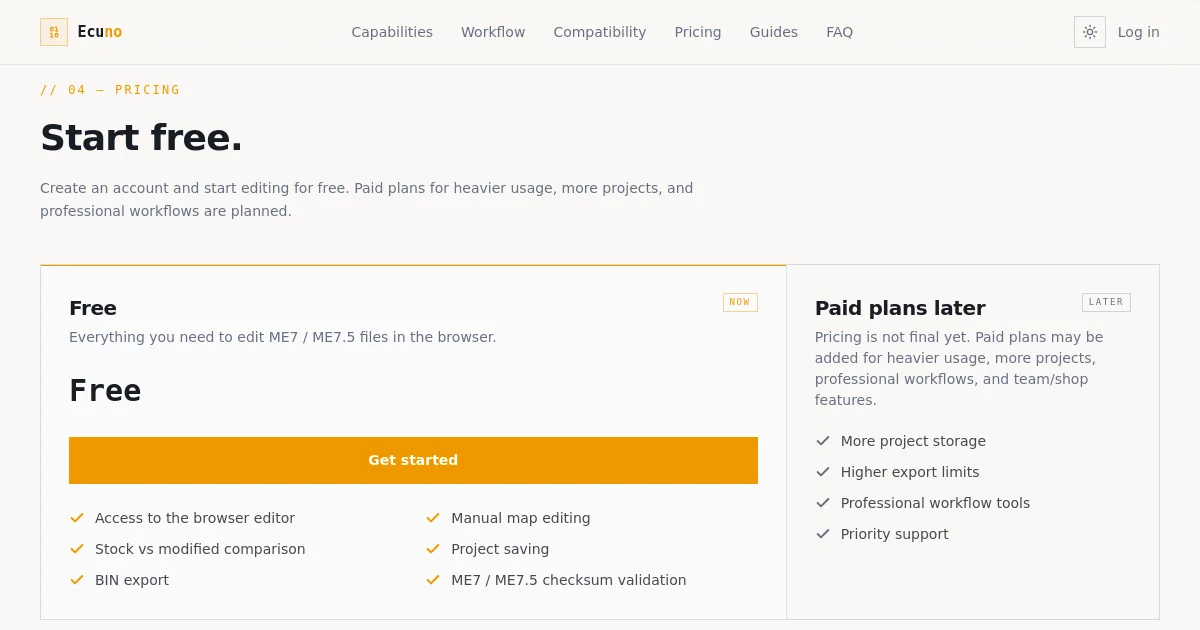The image size is (1200, 630).
Task: Click checkmark icon beside Project saving
Action: pos(433,549)
